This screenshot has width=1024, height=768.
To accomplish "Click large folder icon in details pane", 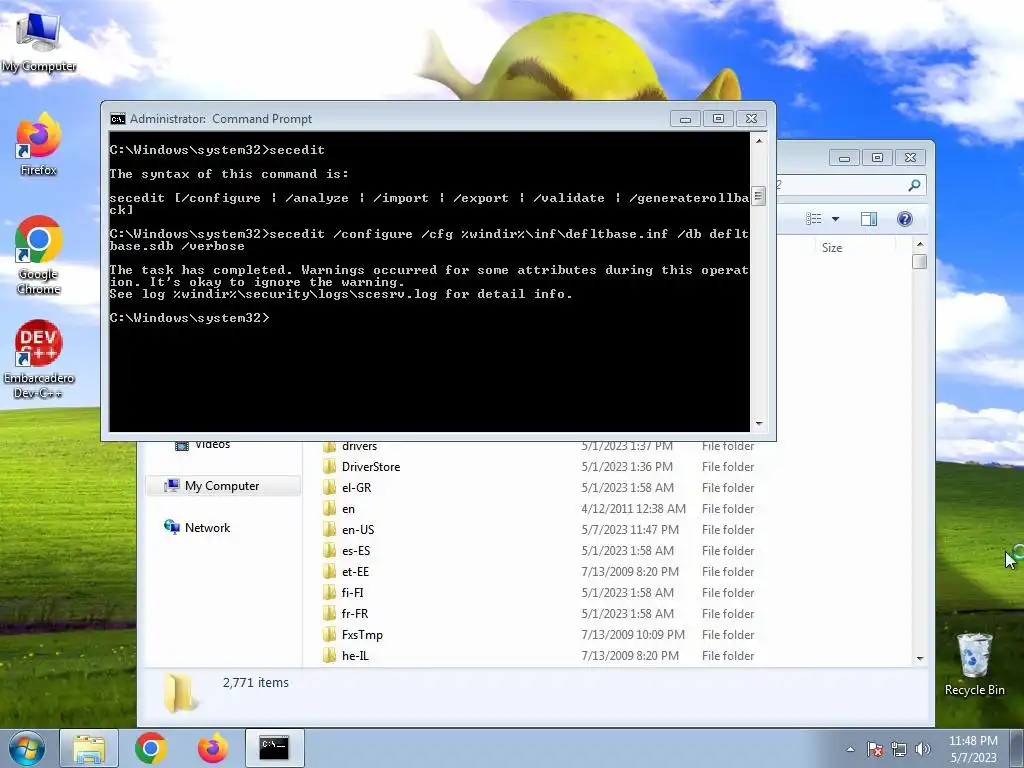I will pos(180,692).
